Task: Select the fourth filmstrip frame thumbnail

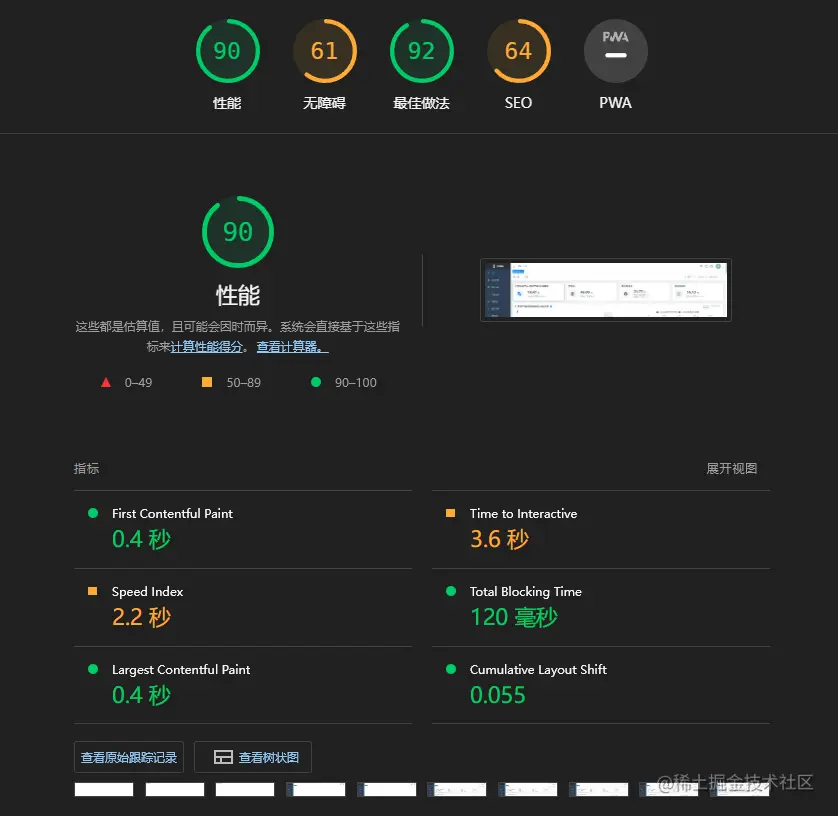Action: click(x=316, y=789)
